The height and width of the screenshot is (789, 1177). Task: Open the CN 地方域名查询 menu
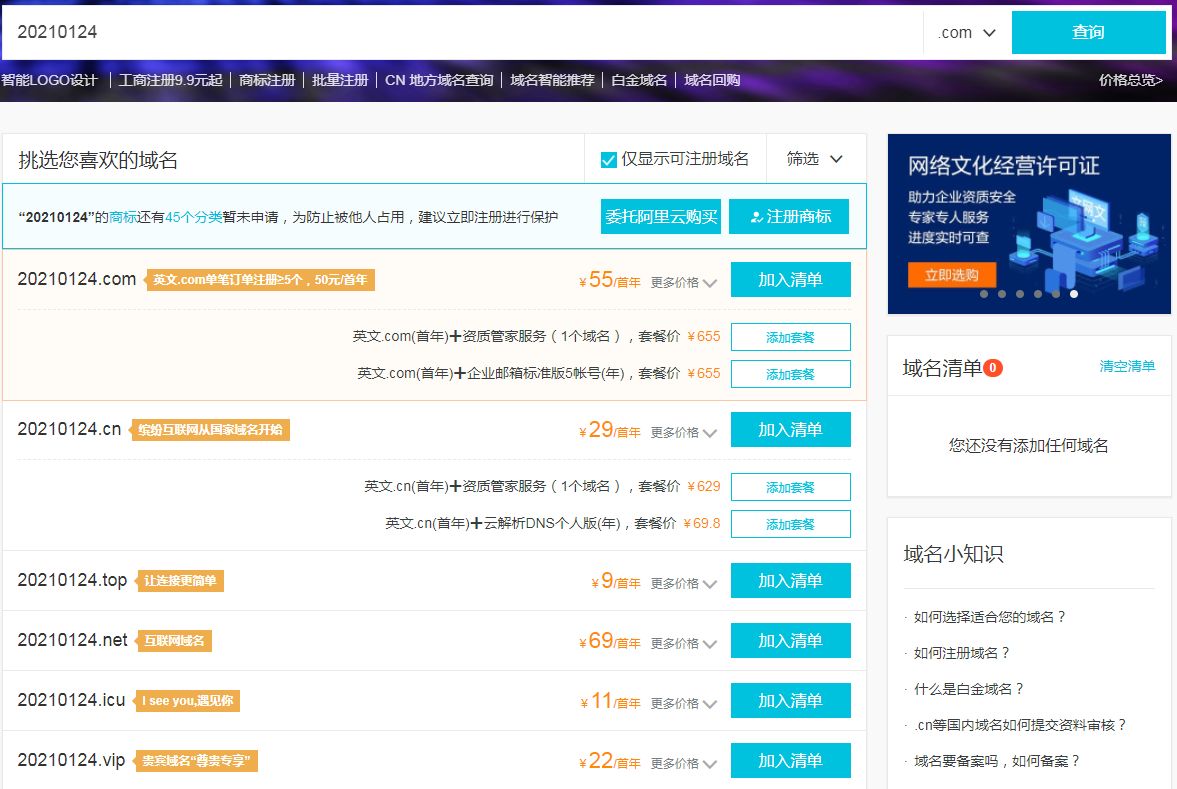[x=438, y=80]
